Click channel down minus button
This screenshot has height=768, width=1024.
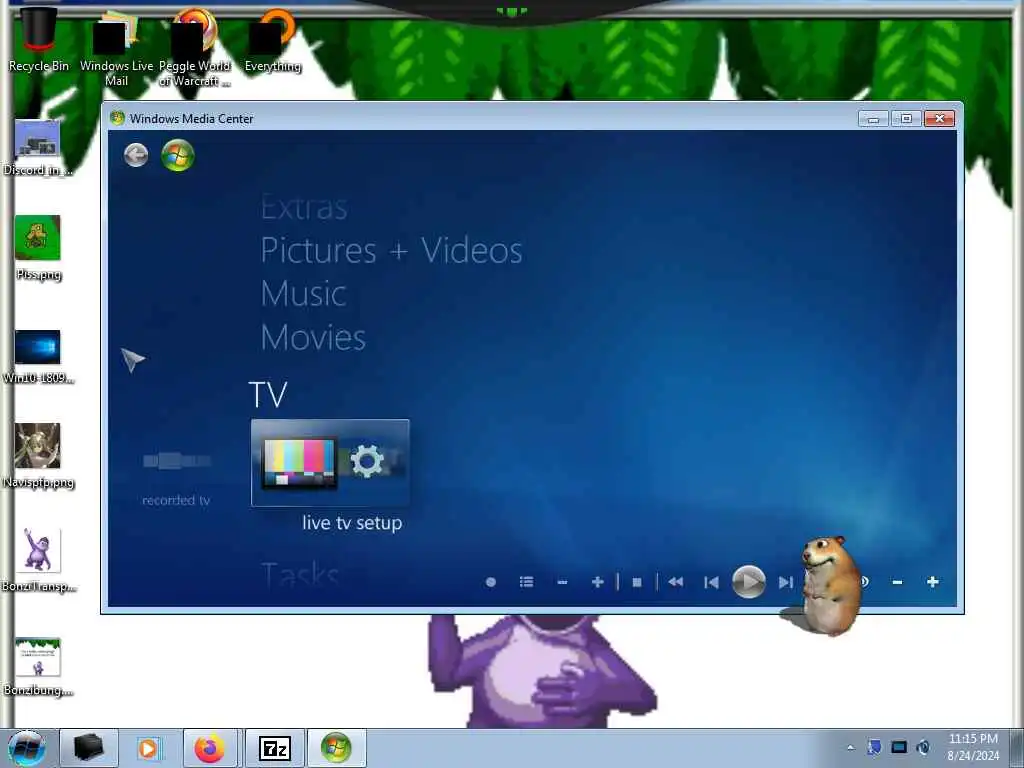(562, 582)
